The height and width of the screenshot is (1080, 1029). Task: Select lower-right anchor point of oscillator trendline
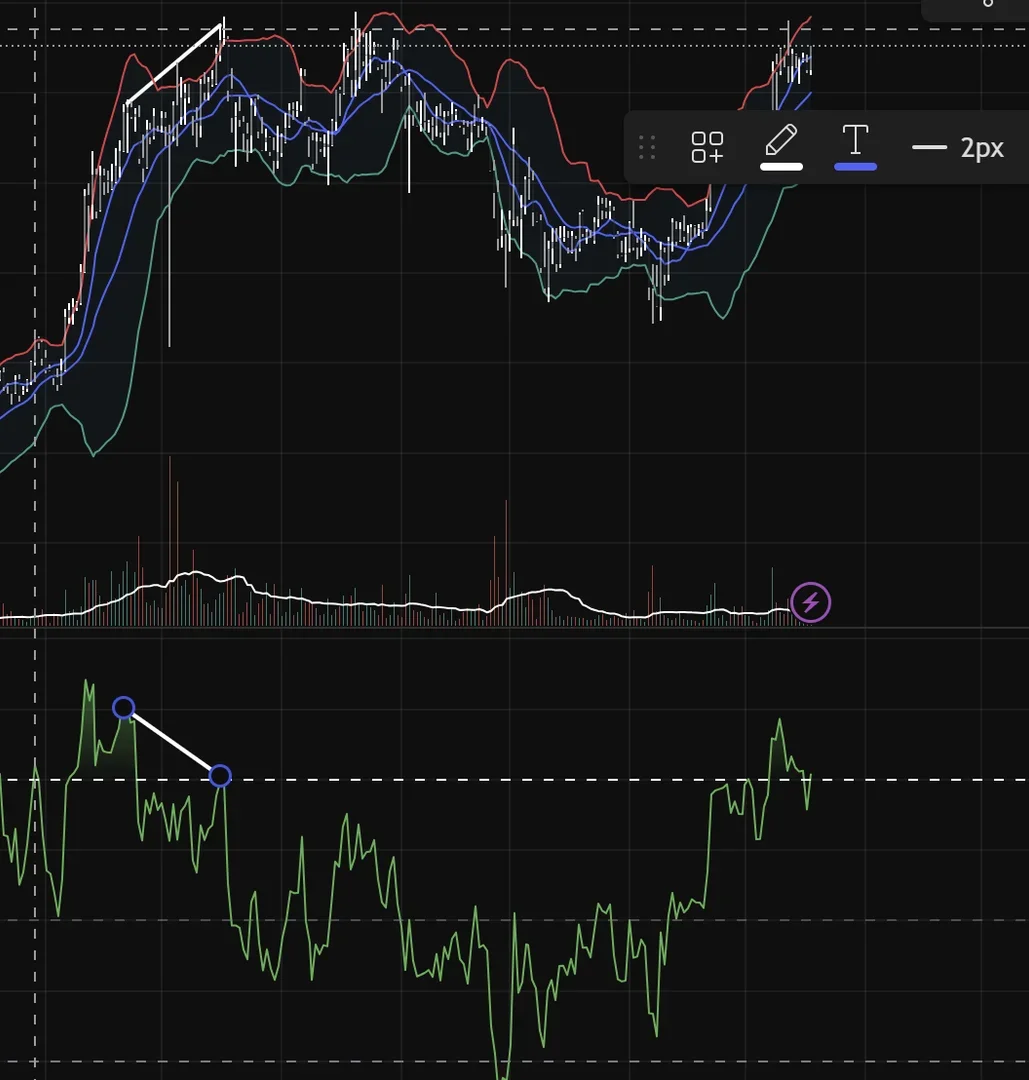(220, 776)
